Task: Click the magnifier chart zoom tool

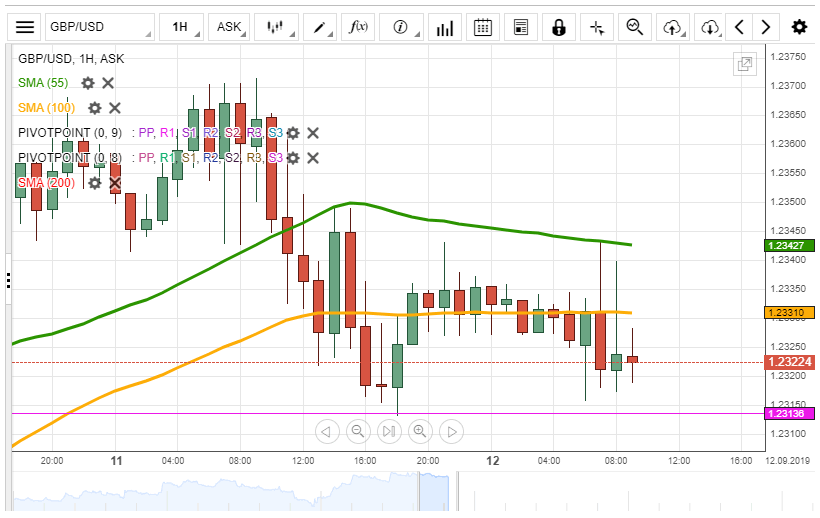Action: tap(635, 27)
